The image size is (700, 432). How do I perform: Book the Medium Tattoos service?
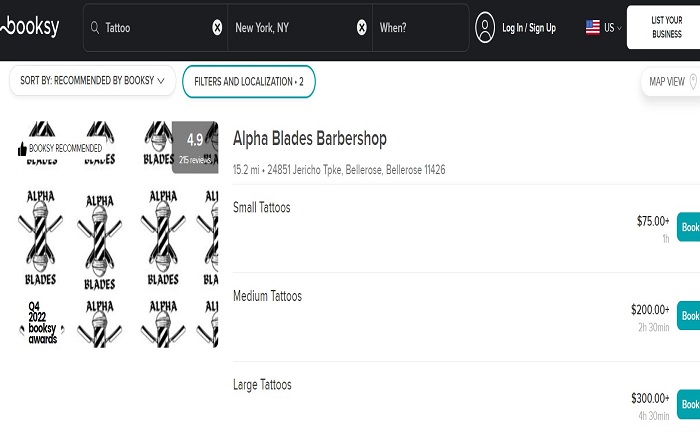(688, 316)
